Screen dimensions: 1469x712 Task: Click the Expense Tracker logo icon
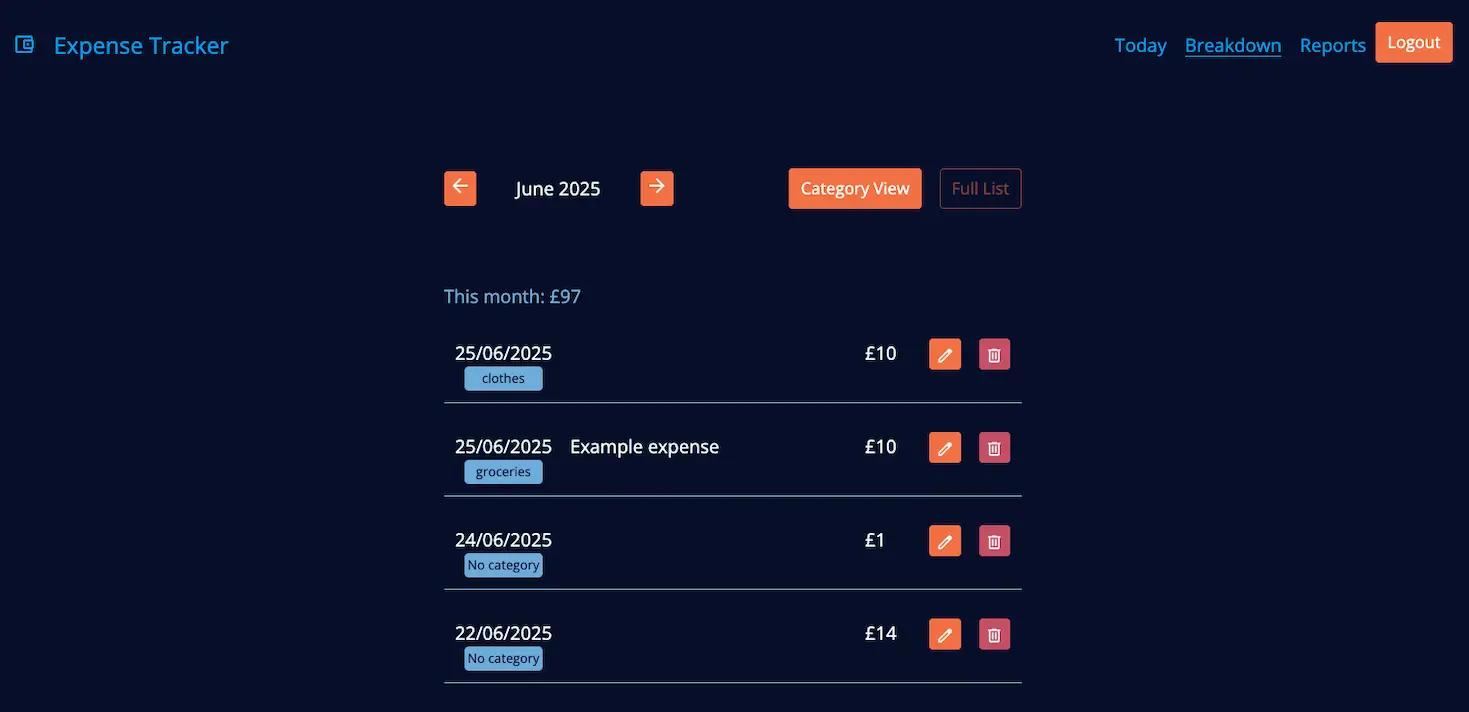(x=23, y=44)
